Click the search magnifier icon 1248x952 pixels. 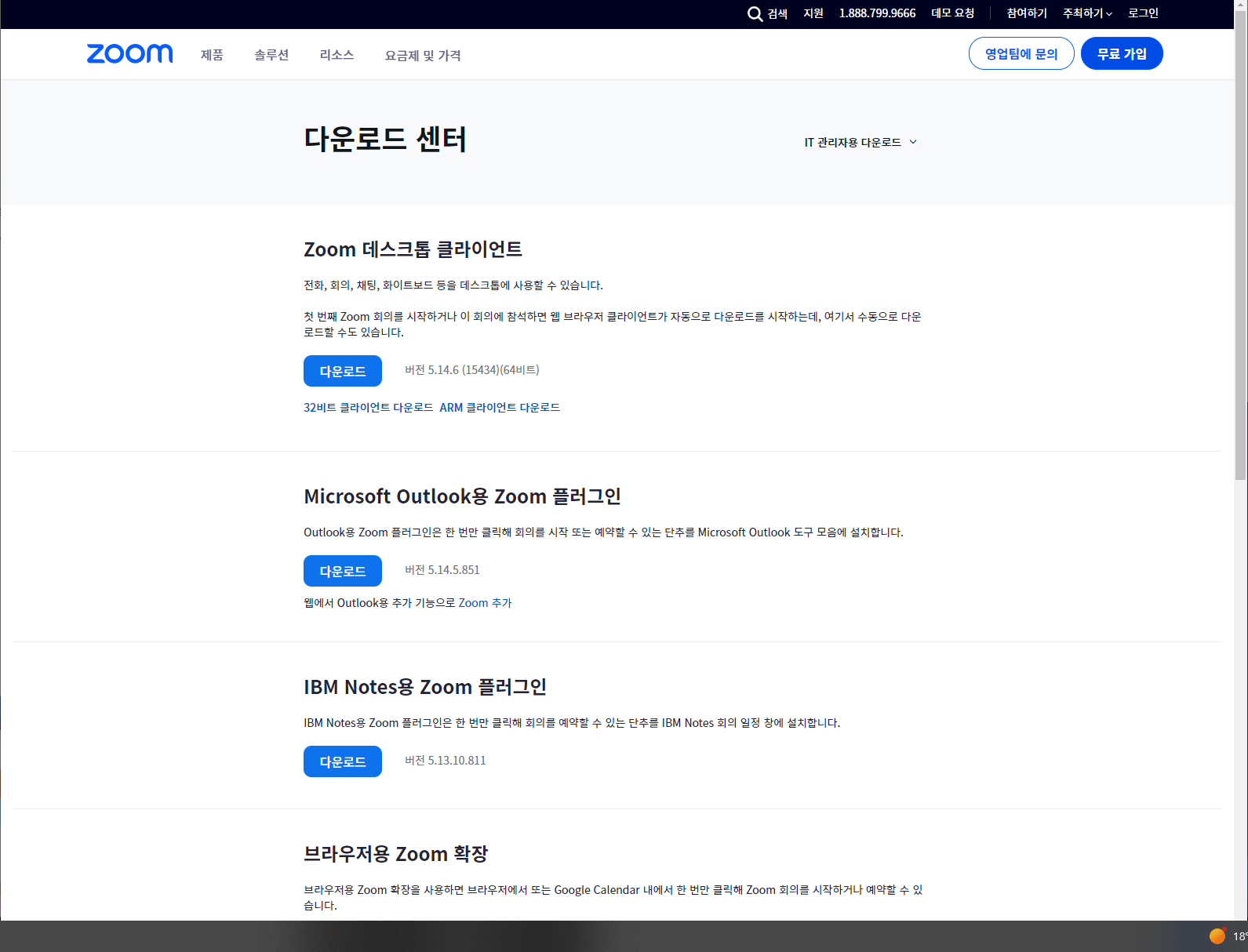point(755,14)
